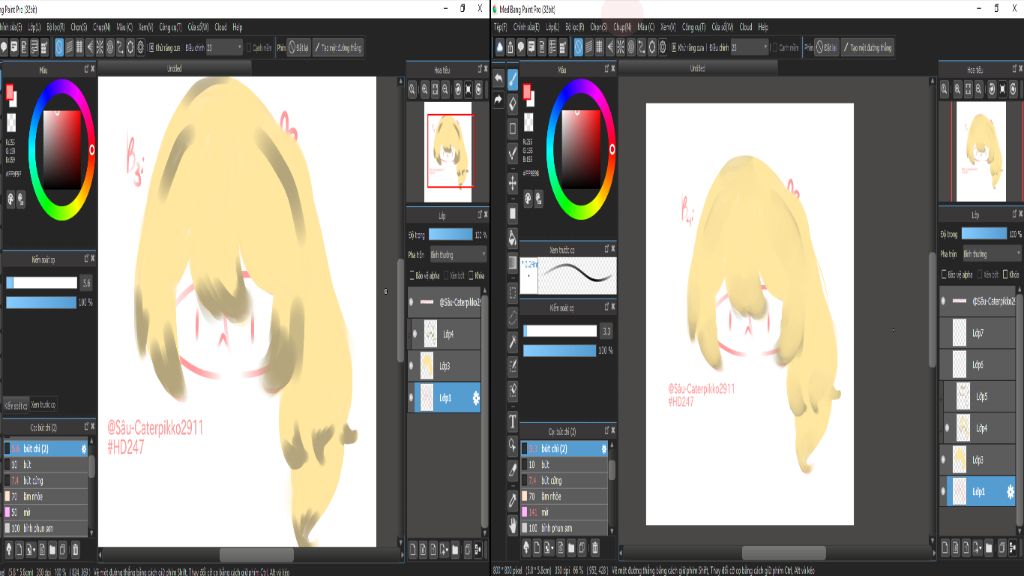Select snap off icon in right window toolbar

point(578,47)
